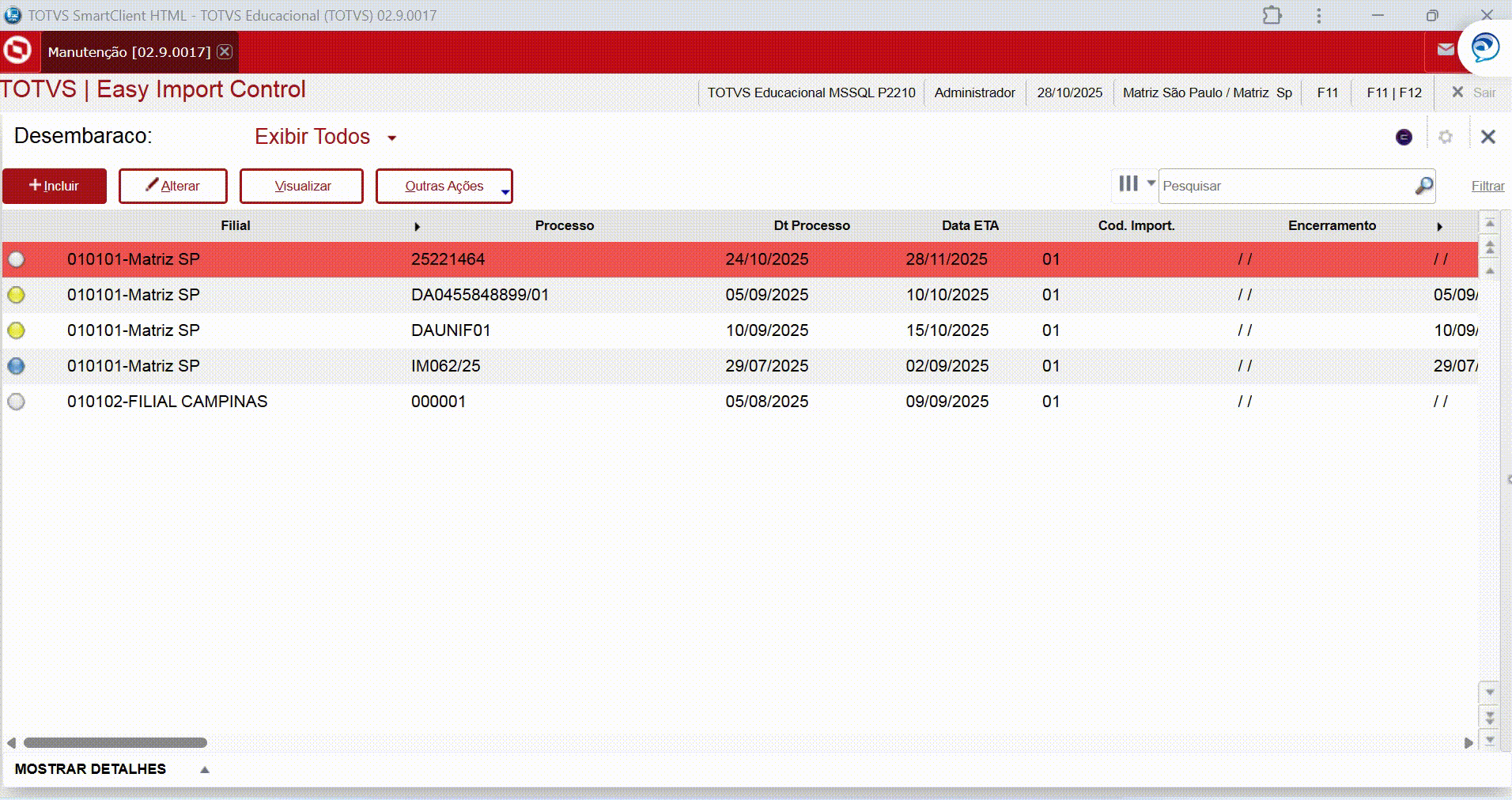The width and height of the screenshot is (1512, 800).
Task: Jump to last record with bottom scroll button
Action: pos(1490,740)
